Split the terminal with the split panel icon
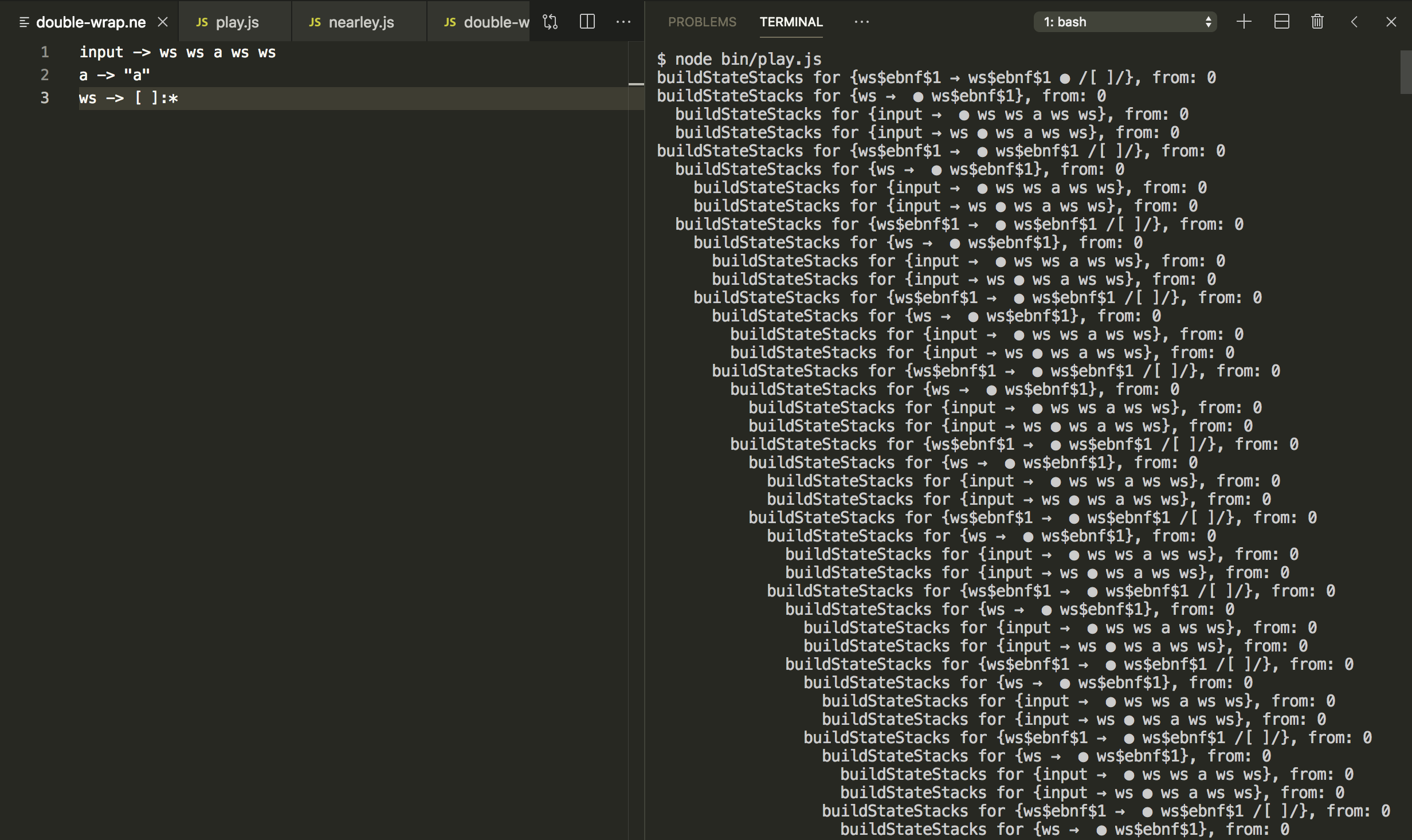 (1281, 22)
